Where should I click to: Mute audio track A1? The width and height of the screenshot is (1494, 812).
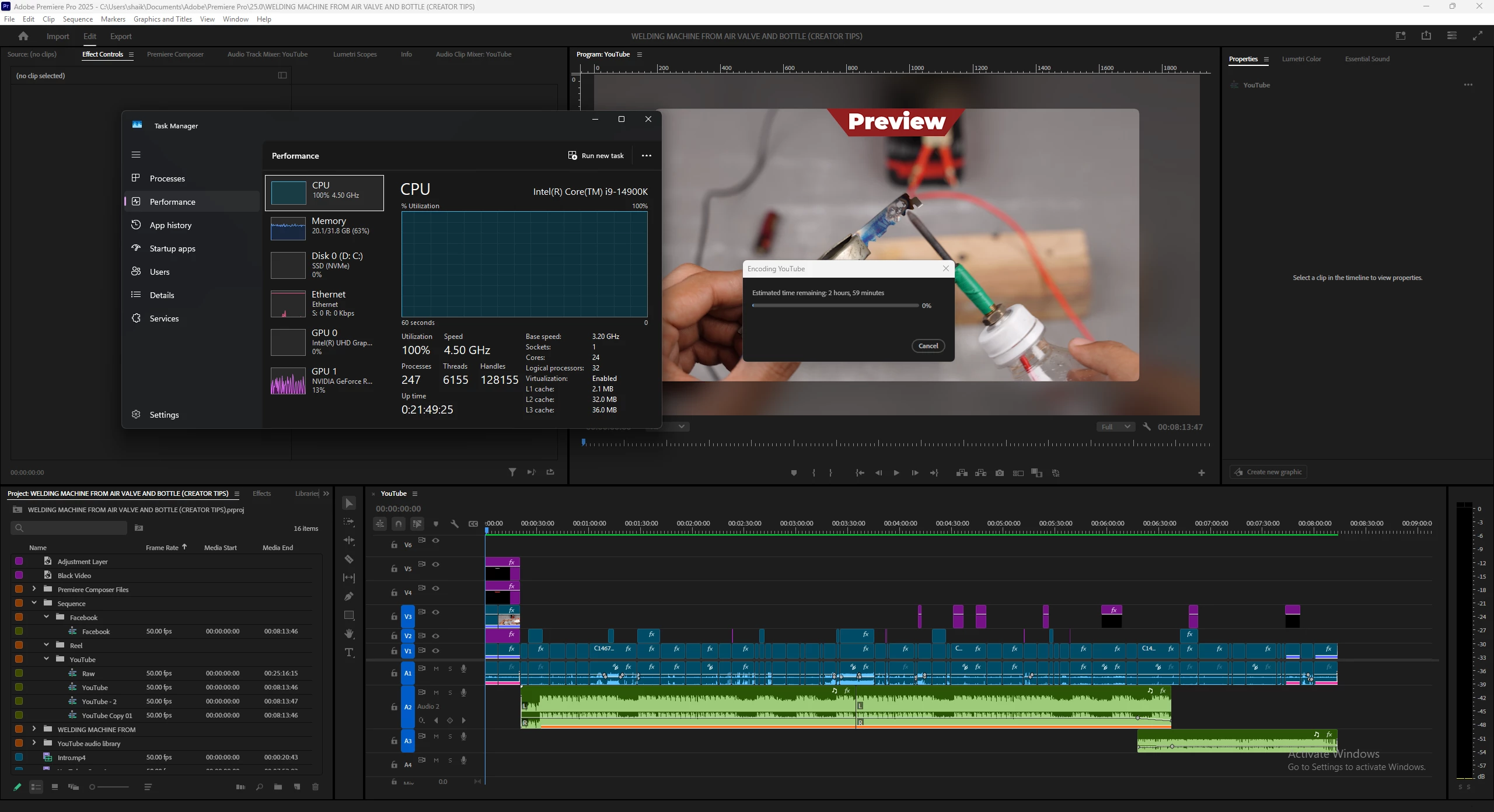coord(436,668)
